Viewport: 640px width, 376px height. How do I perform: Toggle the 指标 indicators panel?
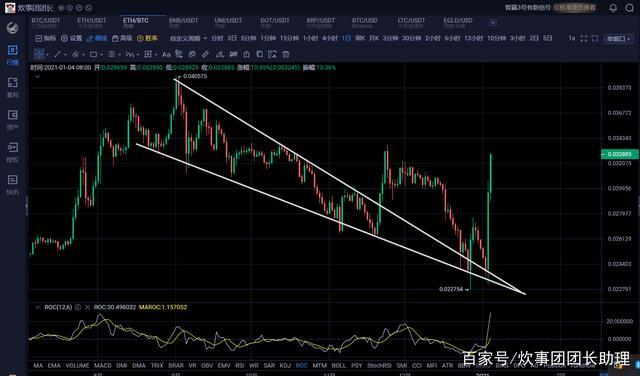click(46, 38)
